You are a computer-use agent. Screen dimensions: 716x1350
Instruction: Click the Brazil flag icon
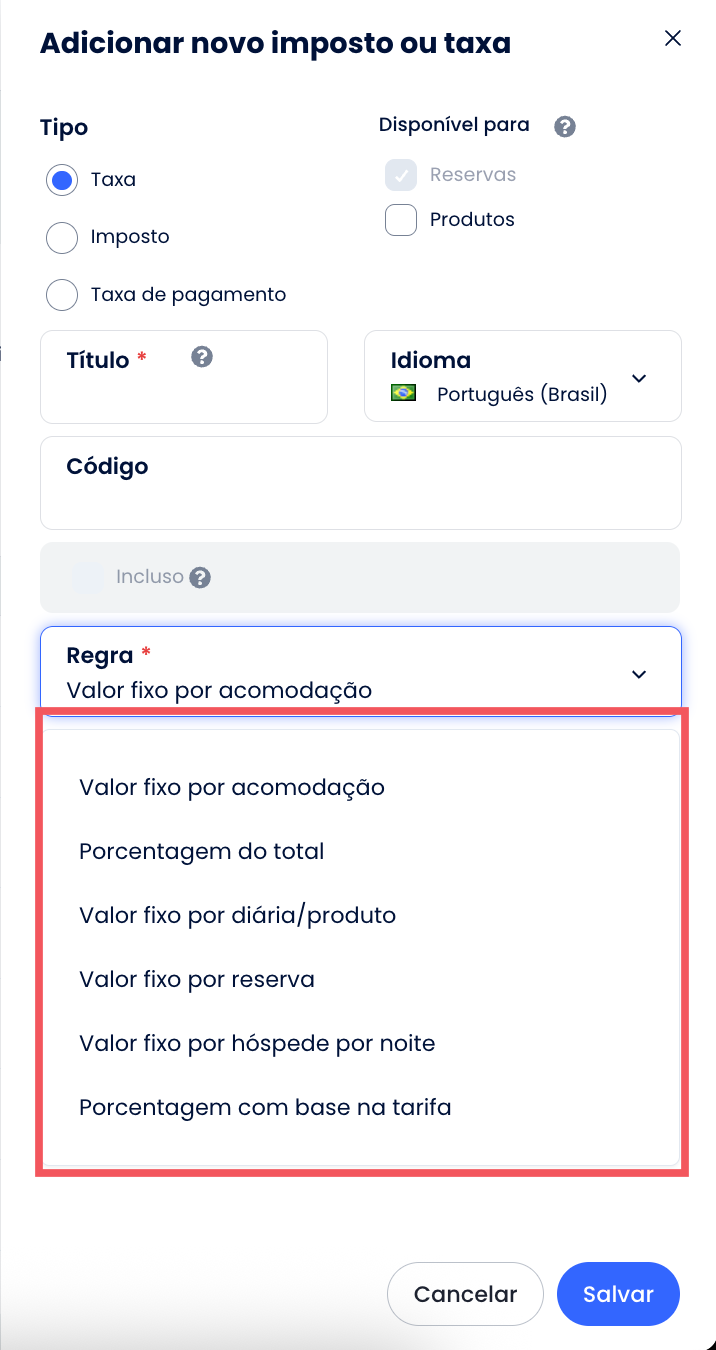[403, 393]
